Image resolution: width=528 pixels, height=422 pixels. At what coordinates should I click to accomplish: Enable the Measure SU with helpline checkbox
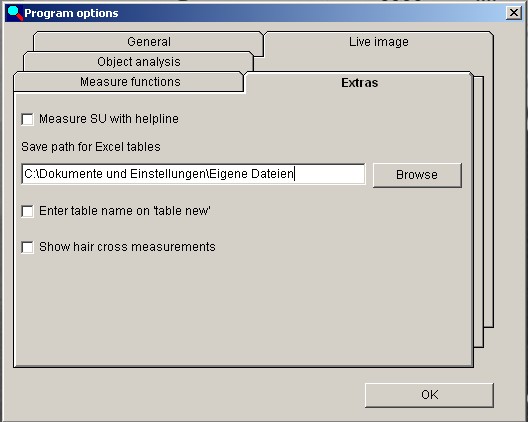(x=27, y=119)
